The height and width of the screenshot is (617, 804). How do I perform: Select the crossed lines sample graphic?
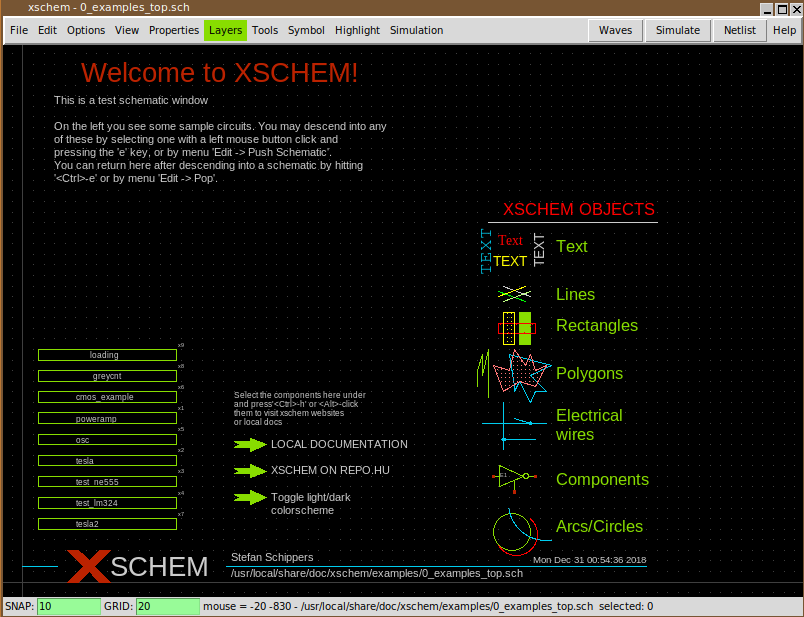(x=514, y=294)
